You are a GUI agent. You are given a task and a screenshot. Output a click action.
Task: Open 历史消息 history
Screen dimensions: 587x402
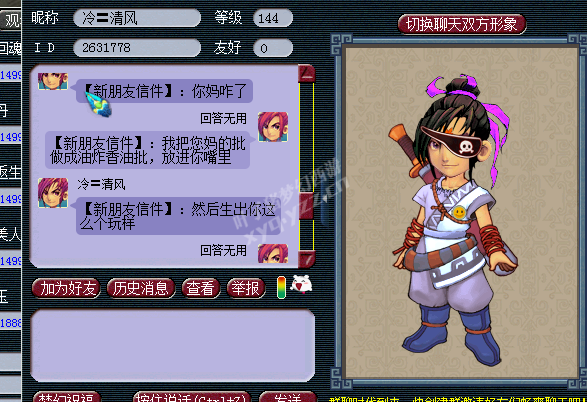click(x=141, y=288)
